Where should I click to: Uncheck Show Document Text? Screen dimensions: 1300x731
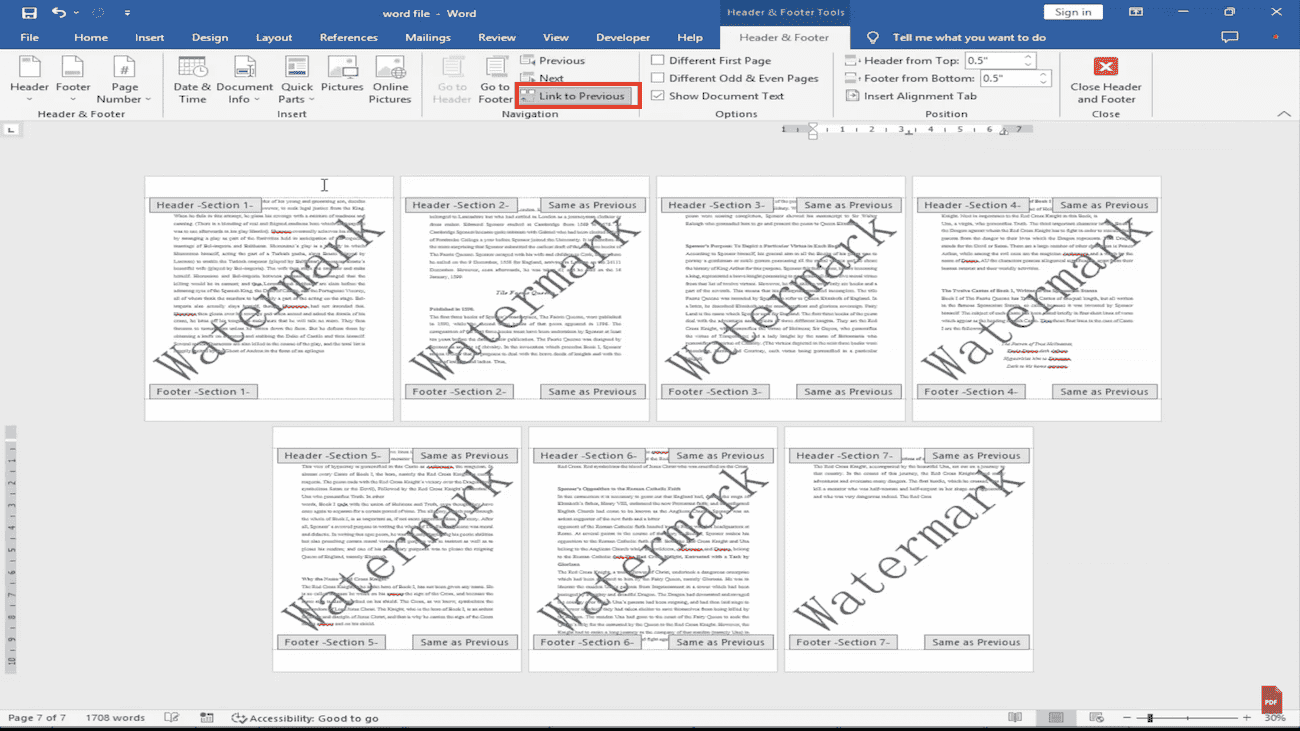tap(658, 95)
